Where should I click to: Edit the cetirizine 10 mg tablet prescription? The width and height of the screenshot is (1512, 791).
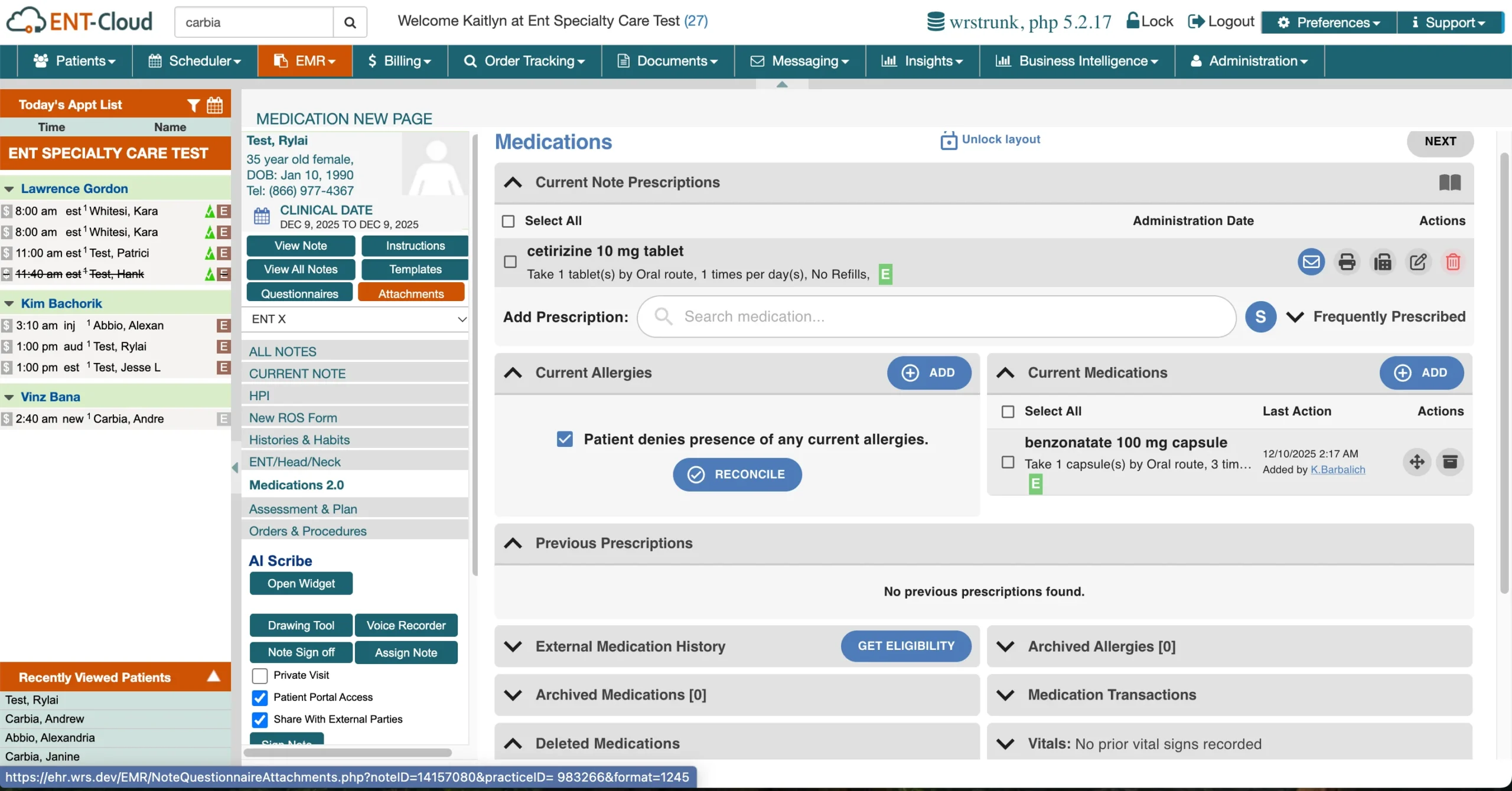(1417, 262)
